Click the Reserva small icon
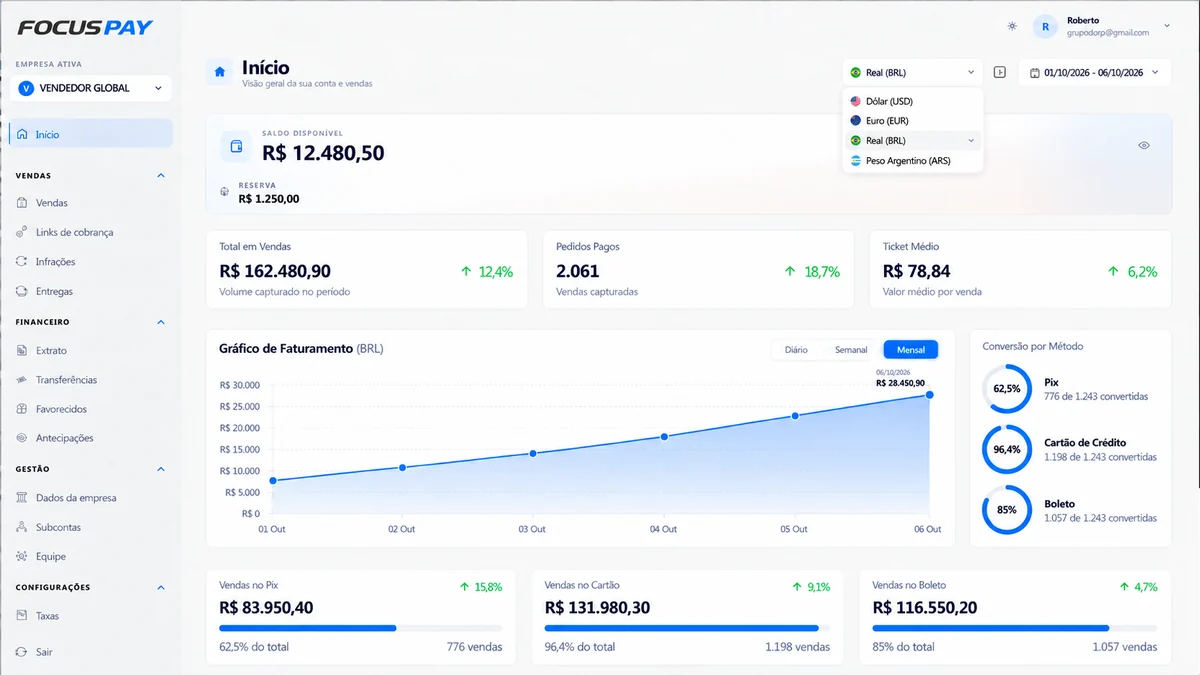This screenshot has height=675, width=1200. tap(224, 192)
